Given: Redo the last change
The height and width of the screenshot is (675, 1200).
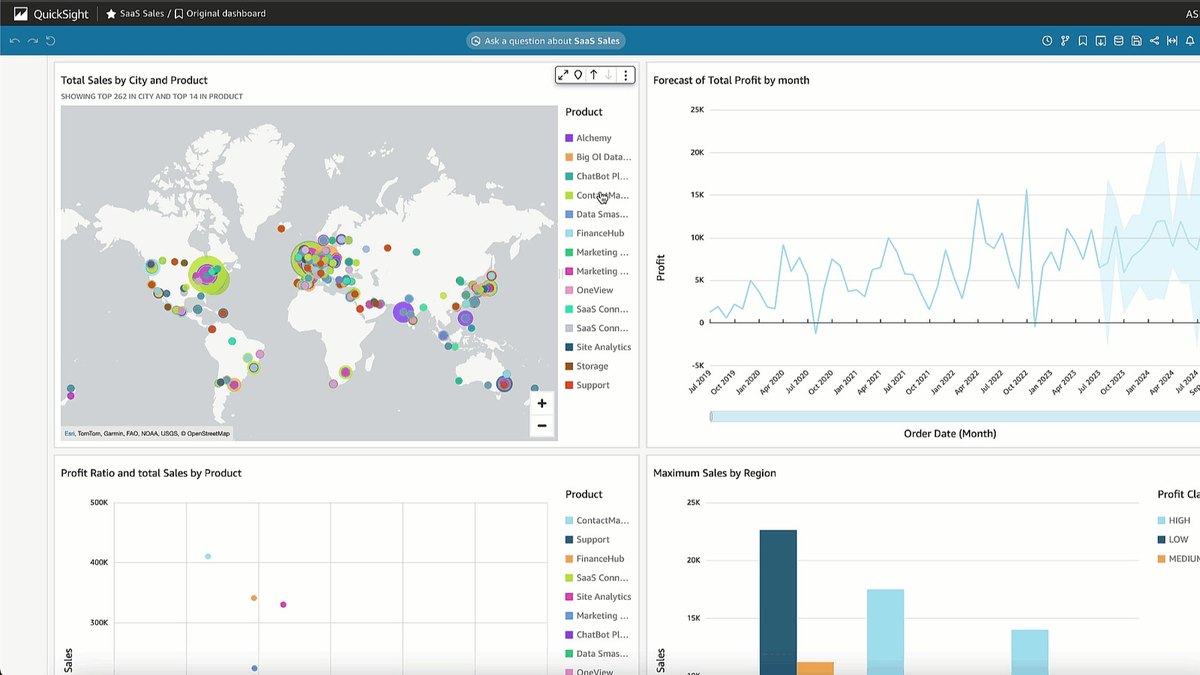Looking at the screenshot, I should click(x=32, y=41).
